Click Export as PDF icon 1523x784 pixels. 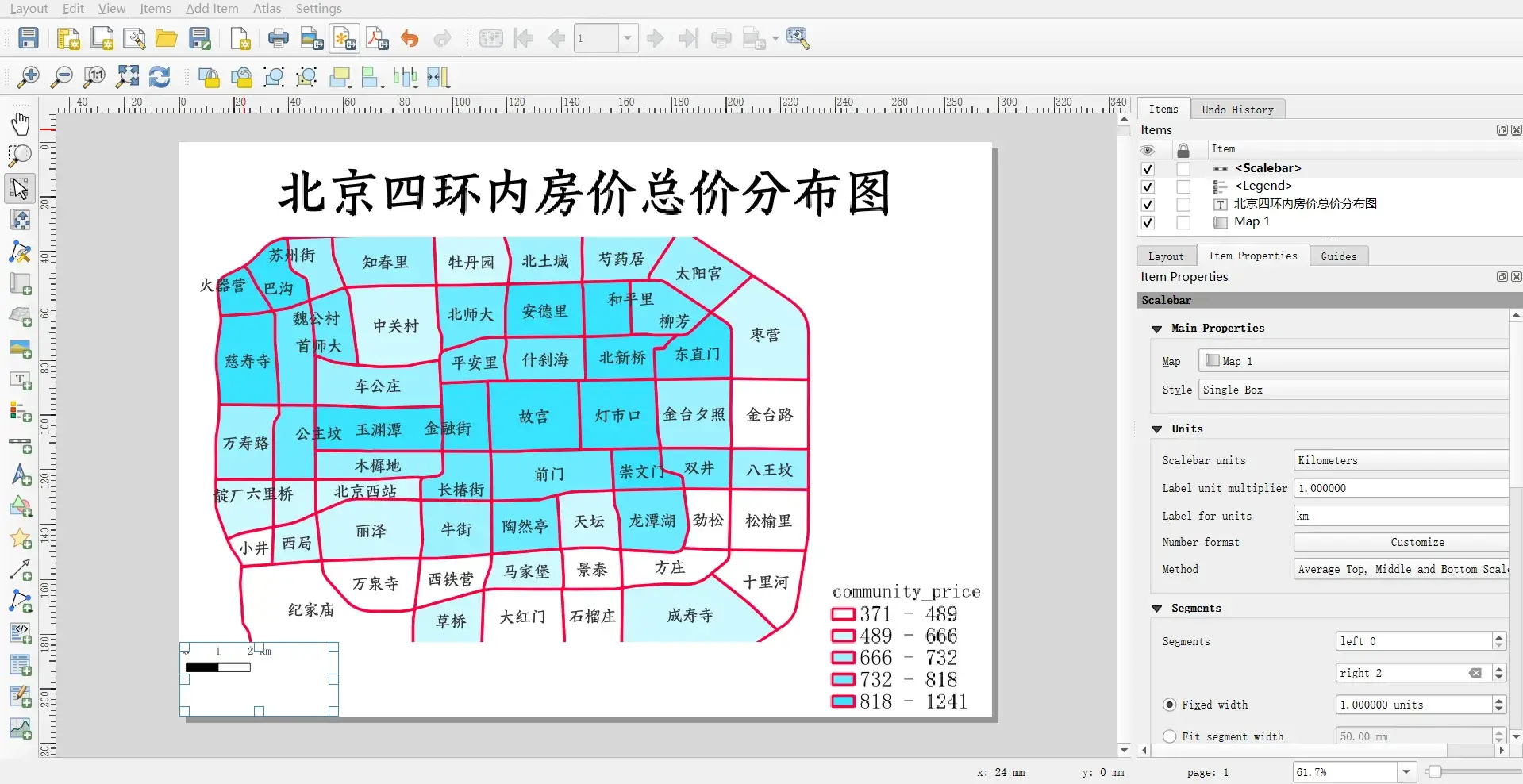[x=378, y=38]
